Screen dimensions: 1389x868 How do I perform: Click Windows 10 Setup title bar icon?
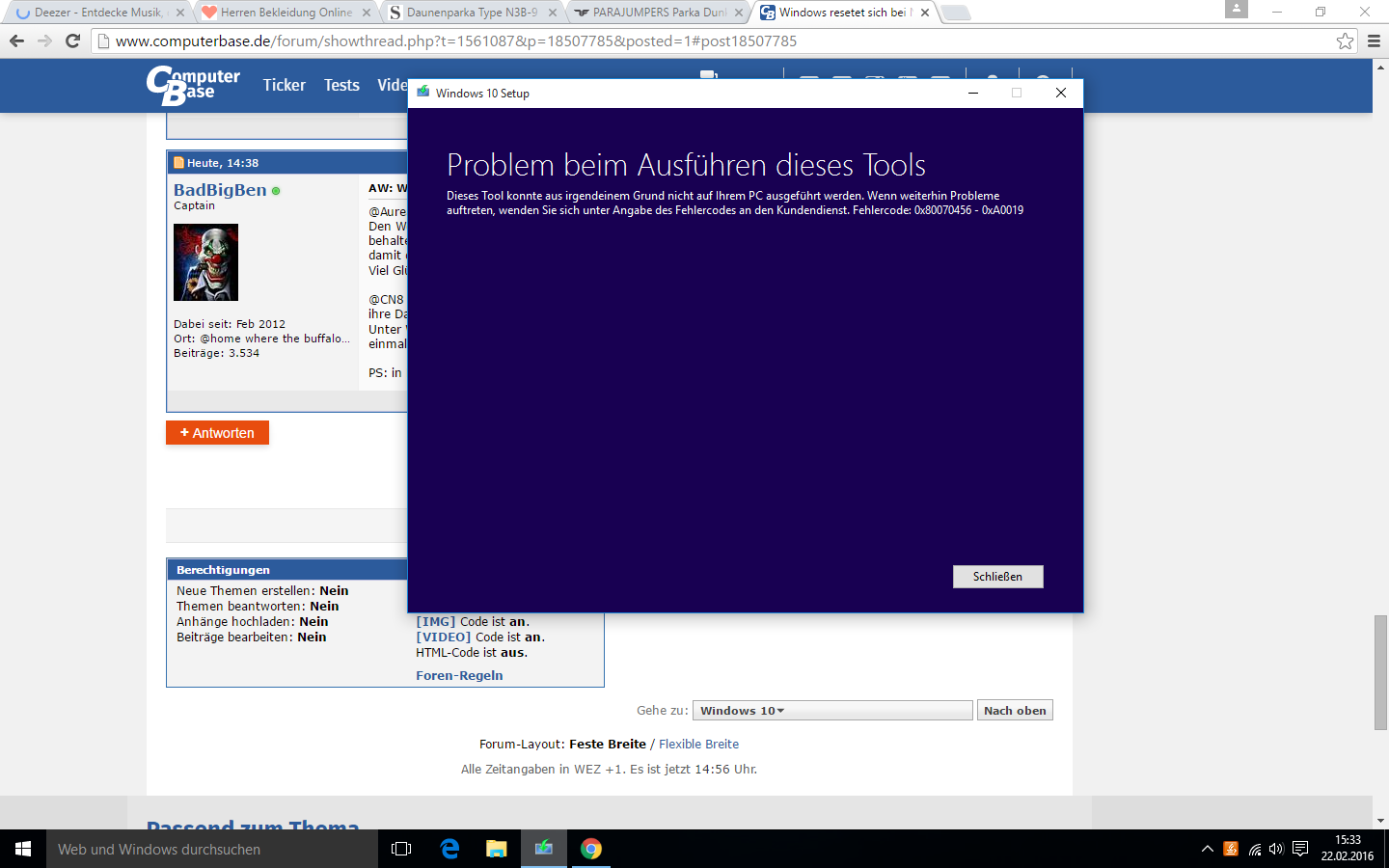[422, 93]
